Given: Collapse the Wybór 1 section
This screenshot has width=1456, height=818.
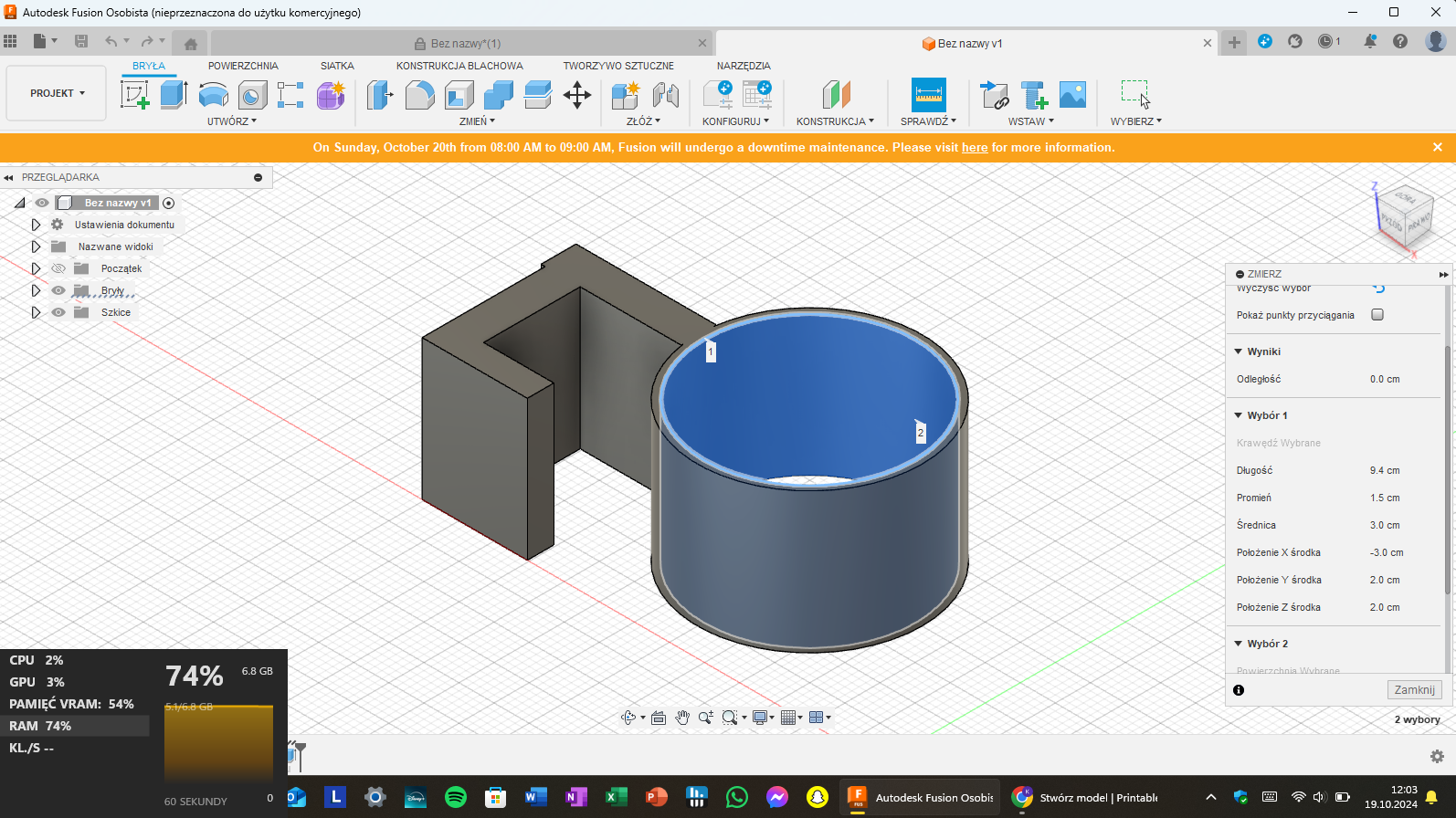Looking at the screenshot, I should click(1239, 415).
